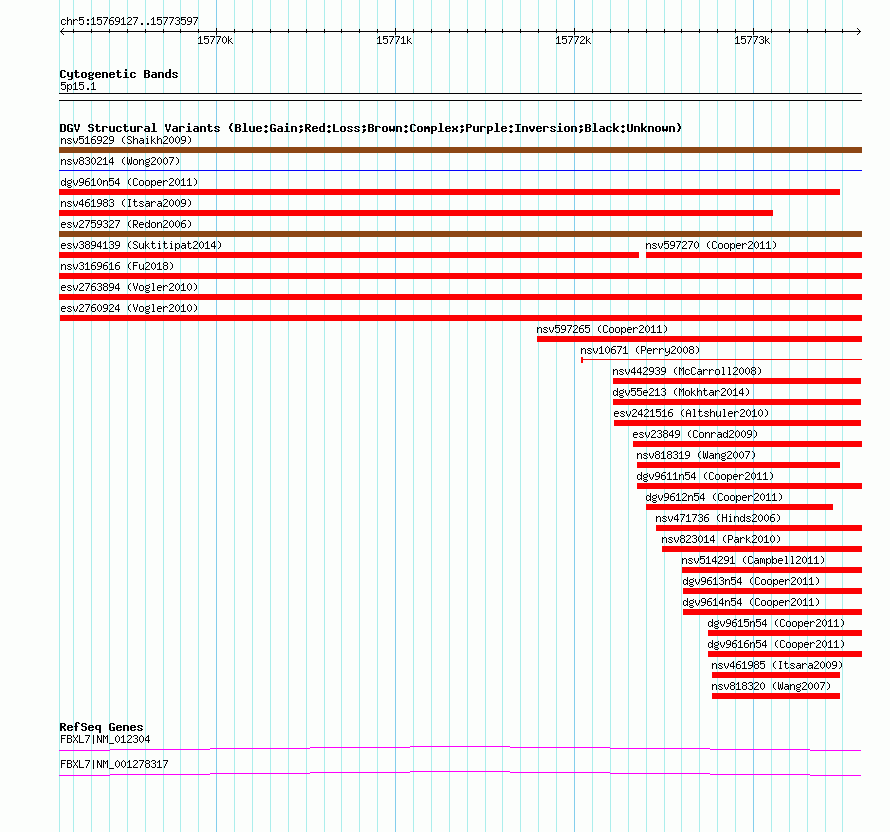The image size is (890, 832).
Task: Click the red loss bar under dgv9610n54
Action: click(450, 192)
